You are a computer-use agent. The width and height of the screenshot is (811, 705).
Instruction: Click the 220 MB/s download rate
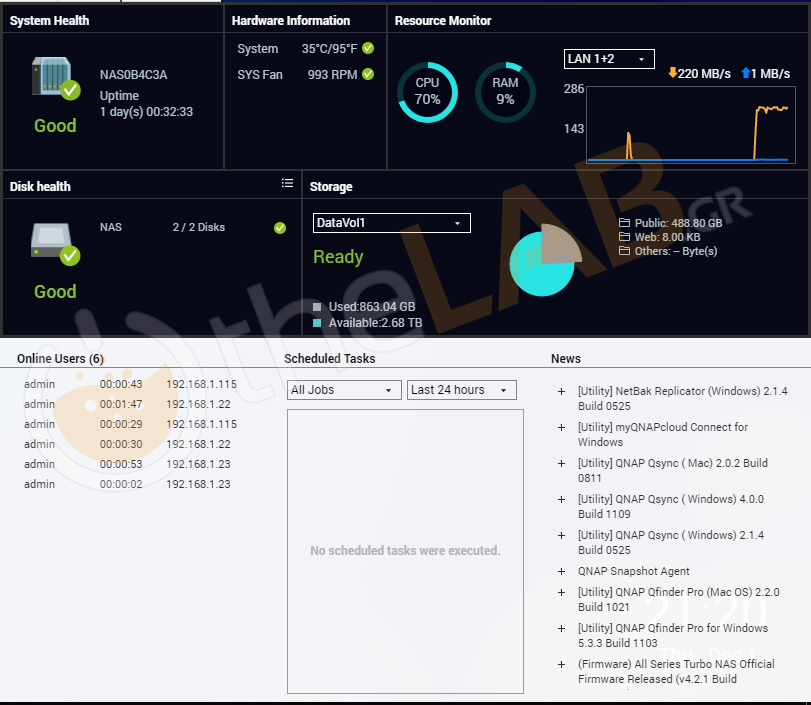(x=704, y=73)
